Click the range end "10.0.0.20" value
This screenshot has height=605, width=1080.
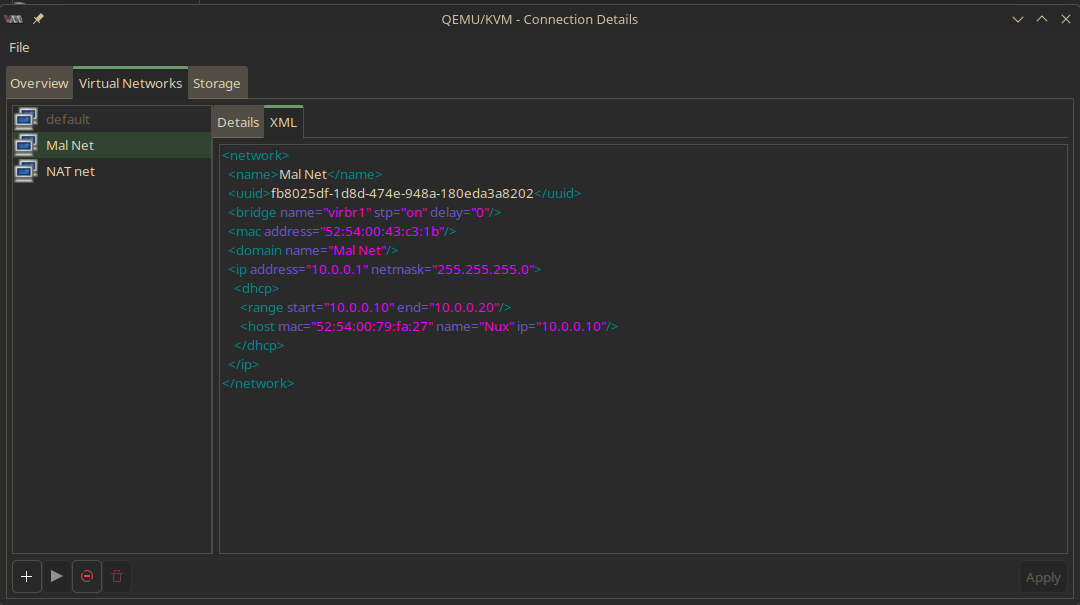464,307
